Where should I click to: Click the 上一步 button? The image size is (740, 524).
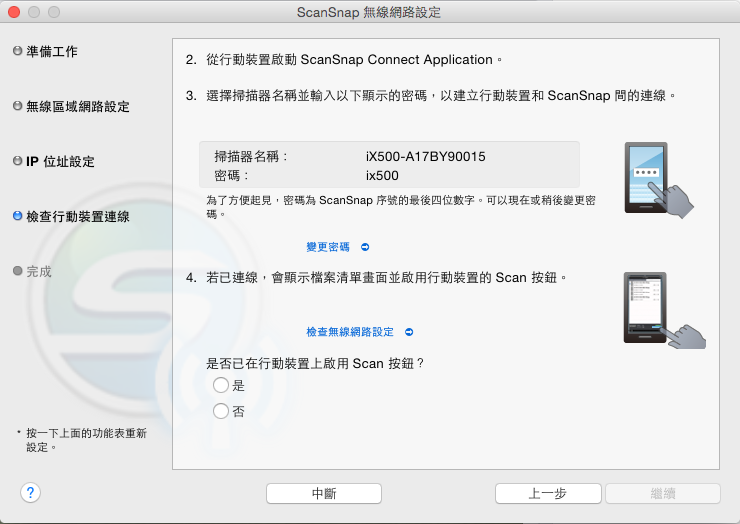point(548,494)
